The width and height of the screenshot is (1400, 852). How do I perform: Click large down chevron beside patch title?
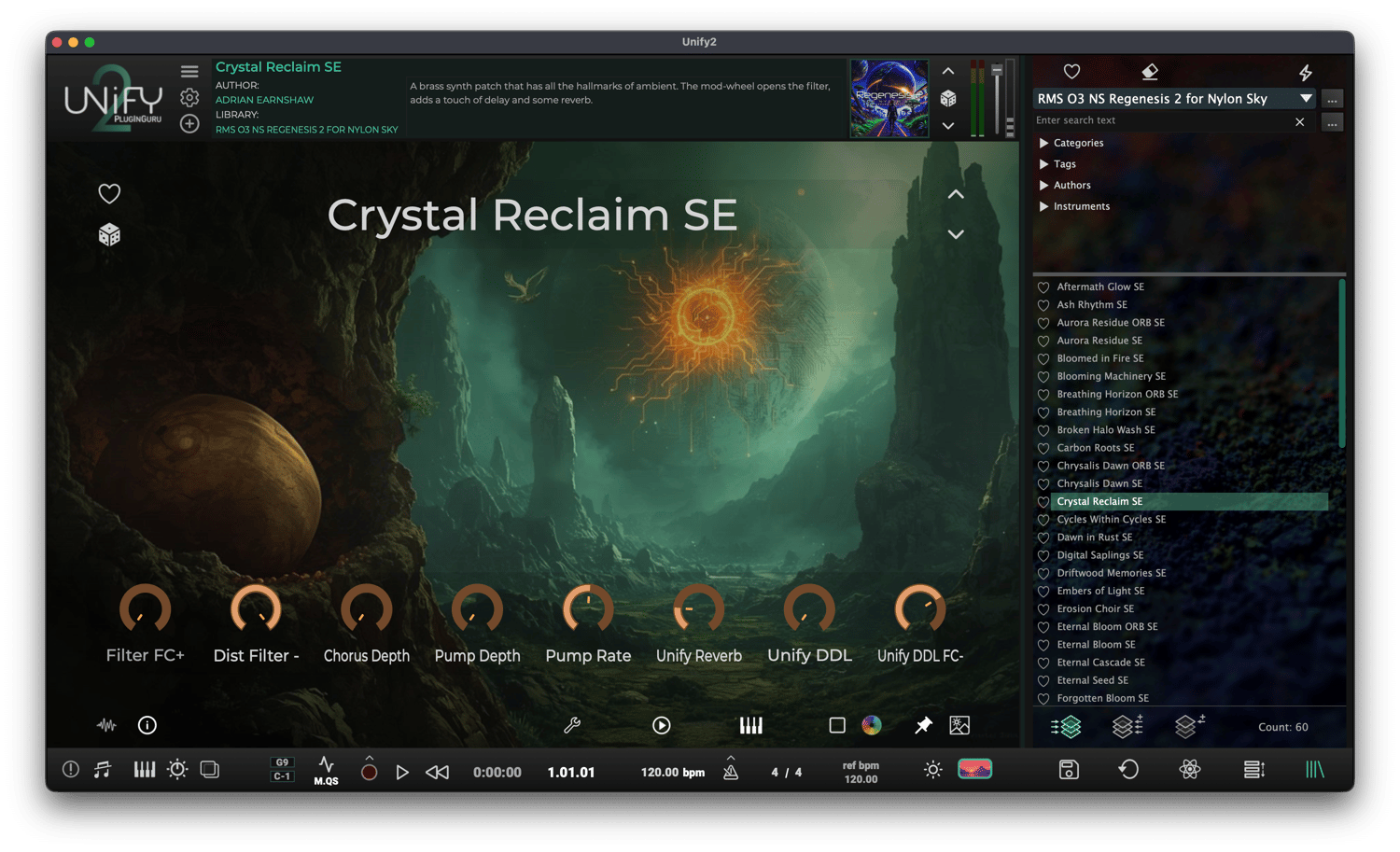(956, 234)
